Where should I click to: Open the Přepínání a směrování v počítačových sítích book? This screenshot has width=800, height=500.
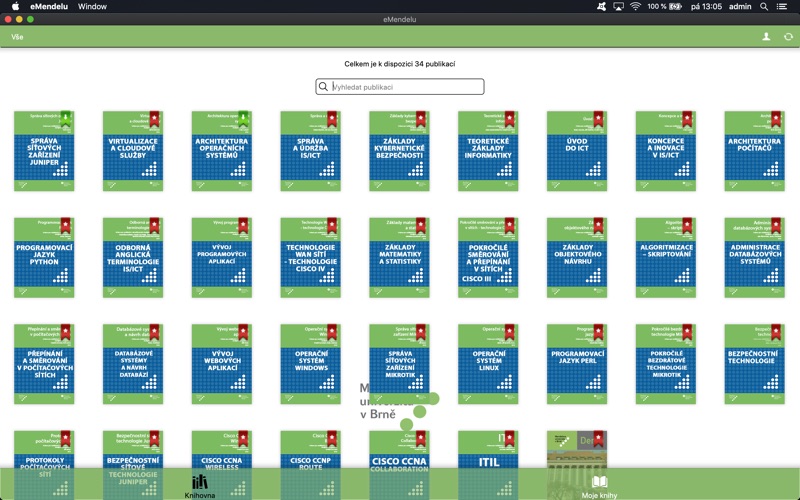click(44, 364)
